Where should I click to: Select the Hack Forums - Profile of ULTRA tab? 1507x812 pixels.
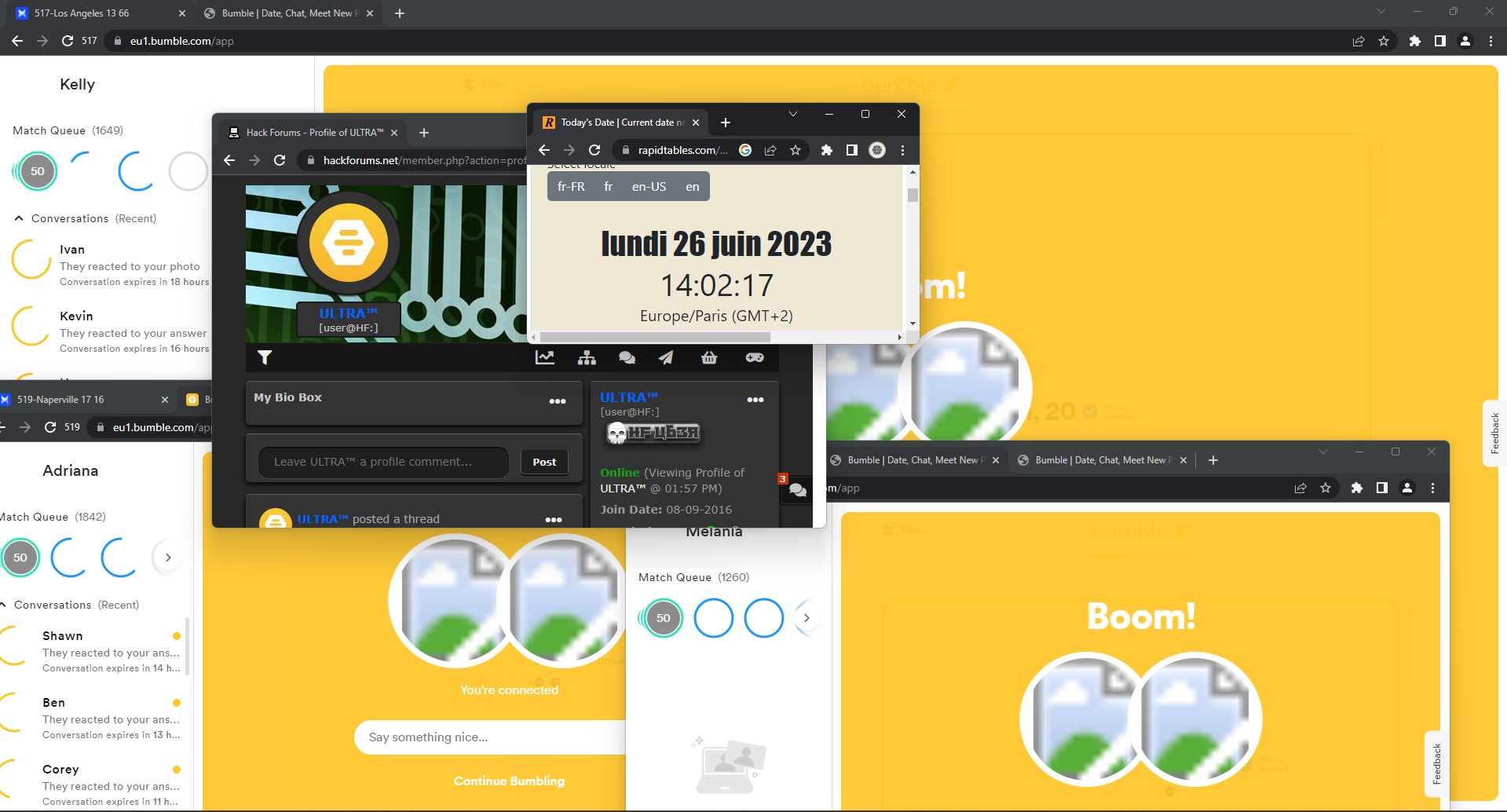pos(314,133)
